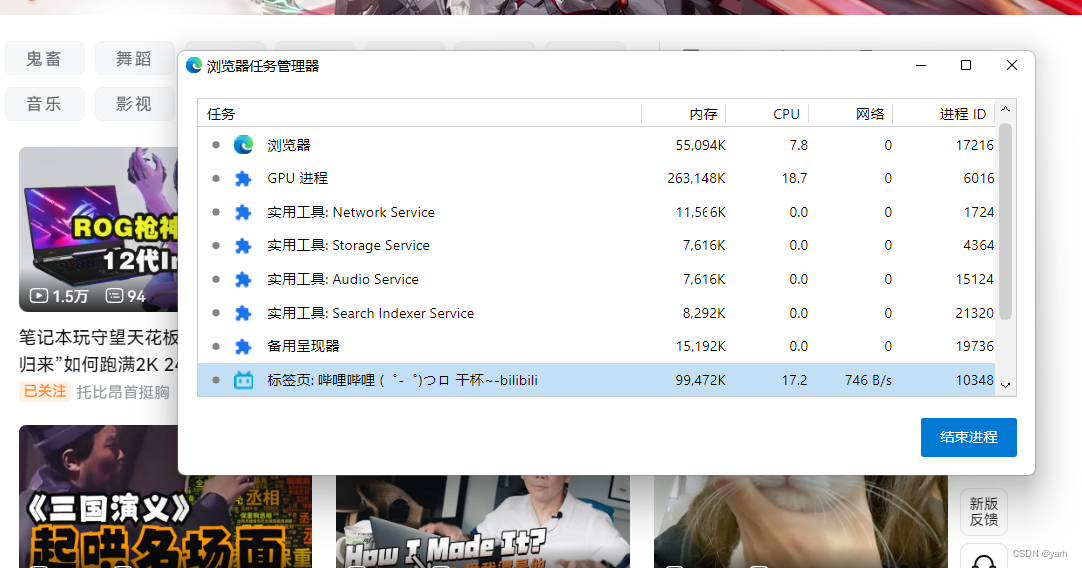1082x568 pixels.
Task: Select the 实用工具: Storage Service row
Action: (x=596, y=245)
